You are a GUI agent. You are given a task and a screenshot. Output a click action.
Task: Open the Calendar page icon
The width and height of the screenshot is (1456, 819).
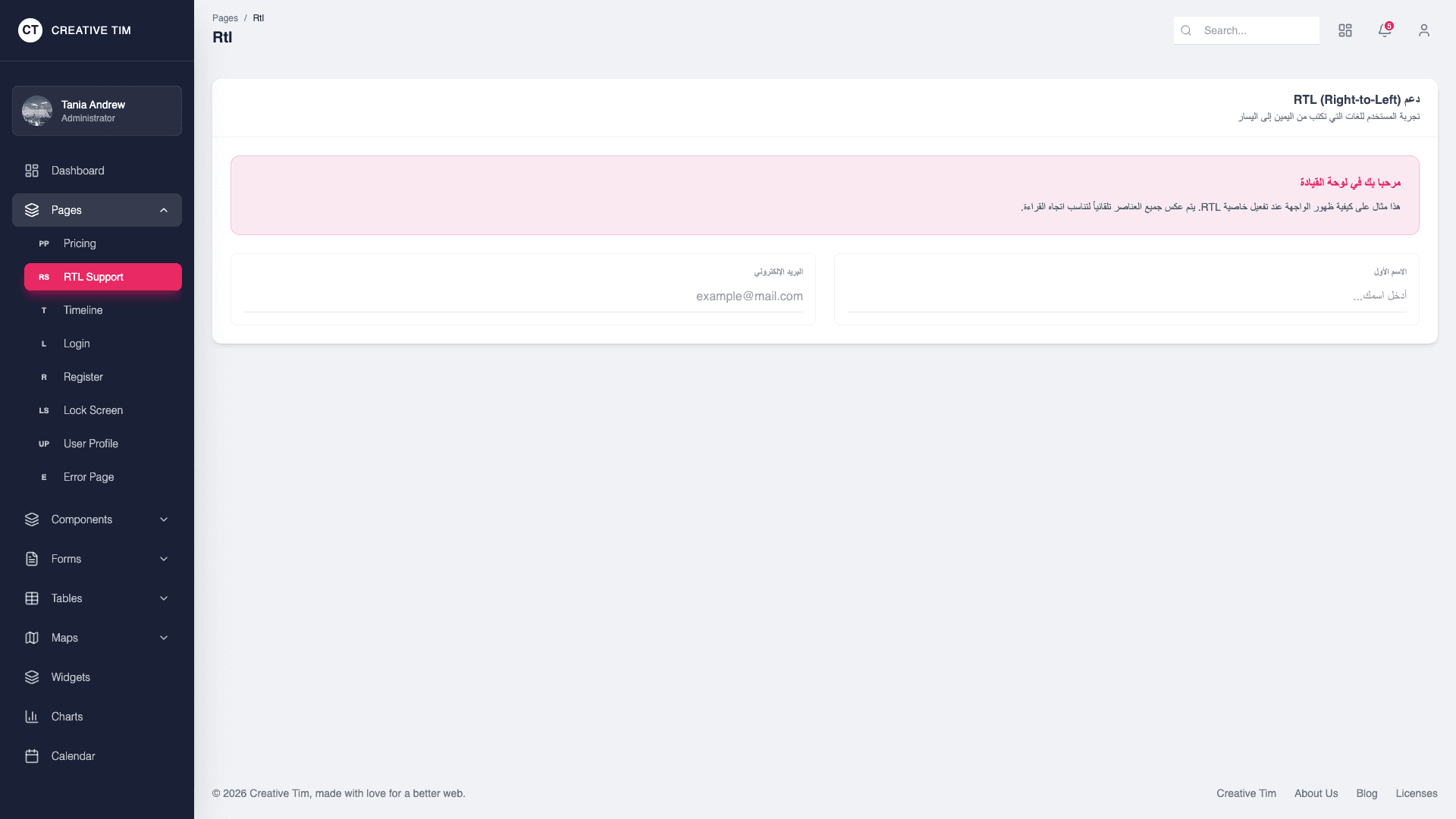coord(31,755)
